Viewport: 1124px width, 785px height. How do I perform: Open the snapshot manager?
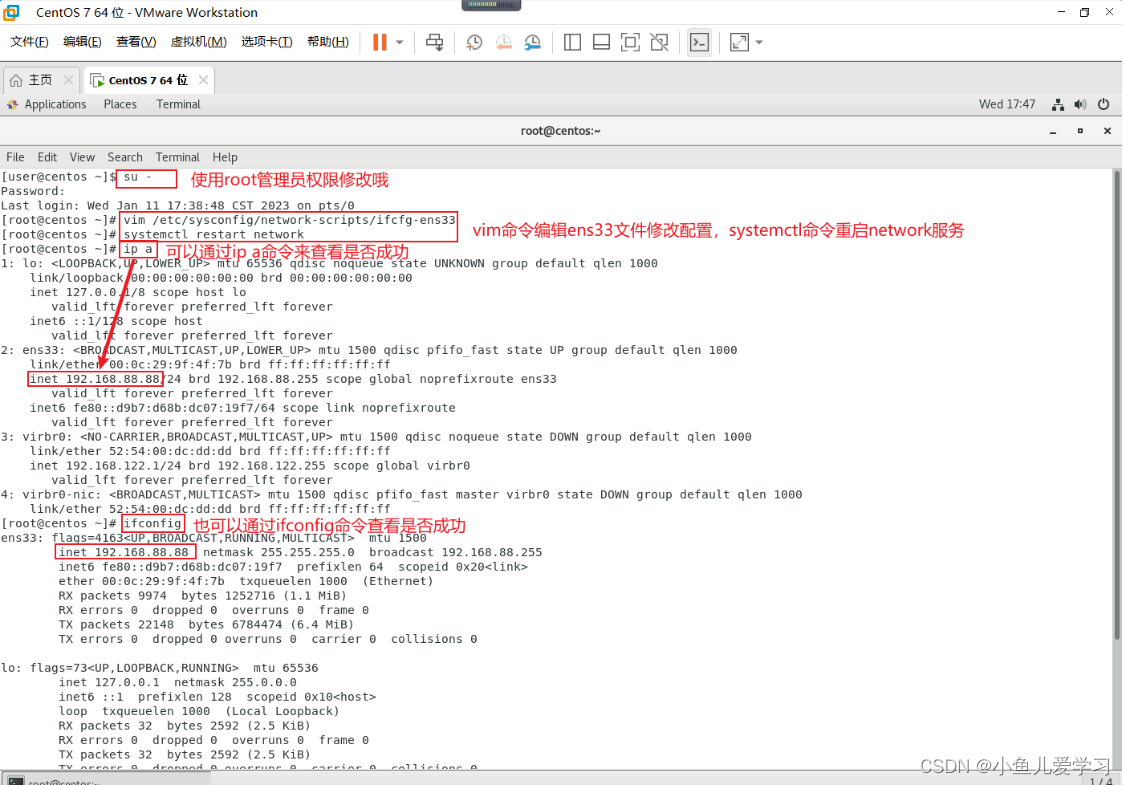[x=533, y=42]
